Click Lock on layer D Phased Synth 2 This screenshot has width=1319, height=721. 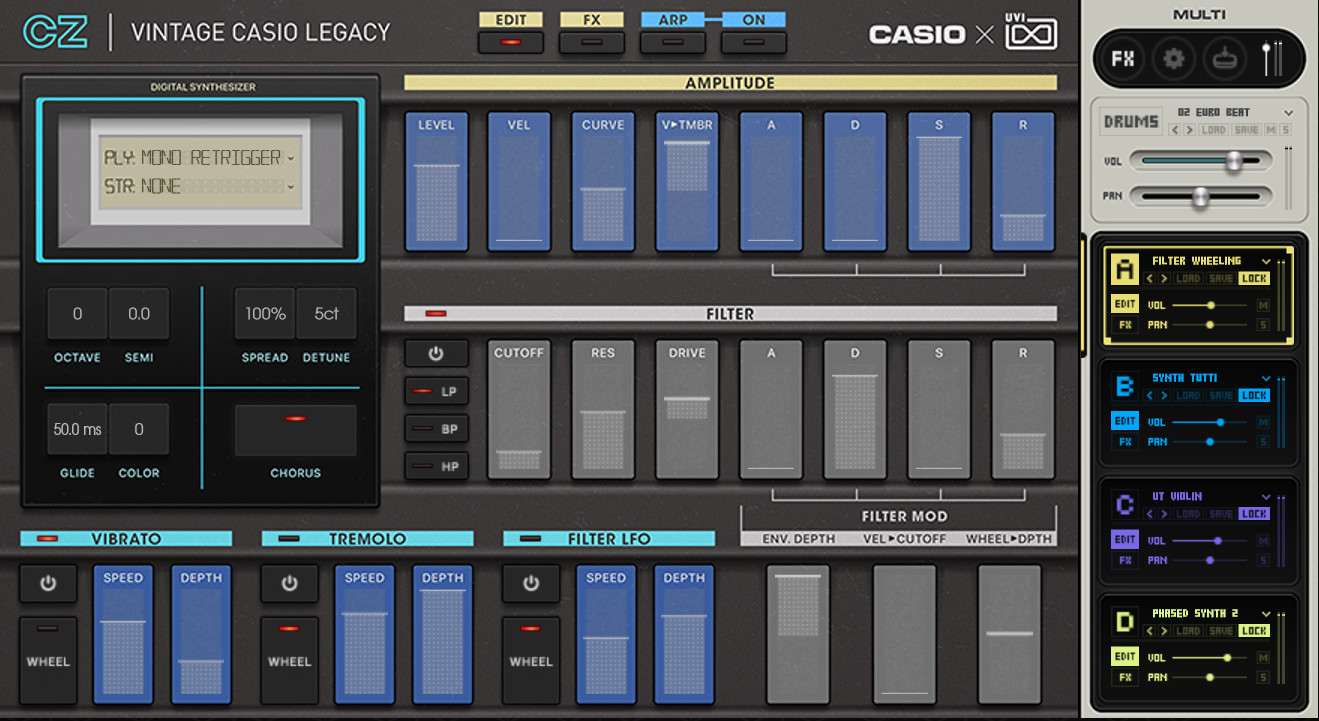pyautogui.click(x=1253, y=631)
